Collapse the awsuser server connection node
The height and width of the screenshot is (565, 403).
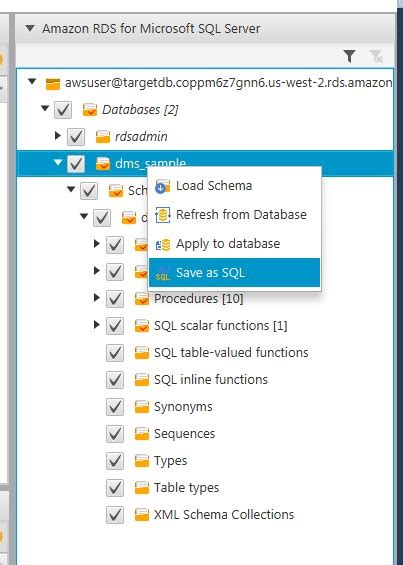point(32,82)
